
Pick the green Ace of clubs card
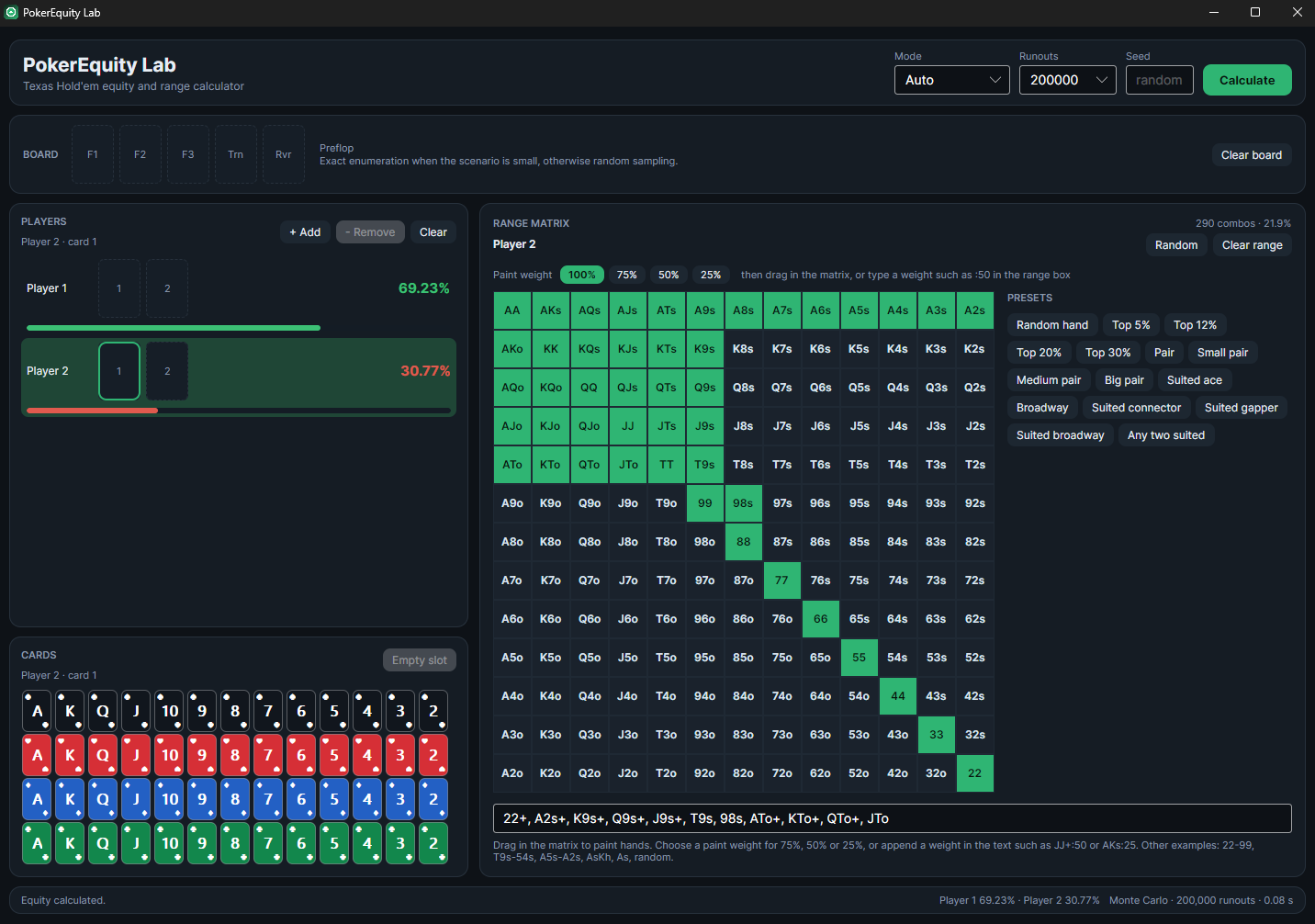37,843
